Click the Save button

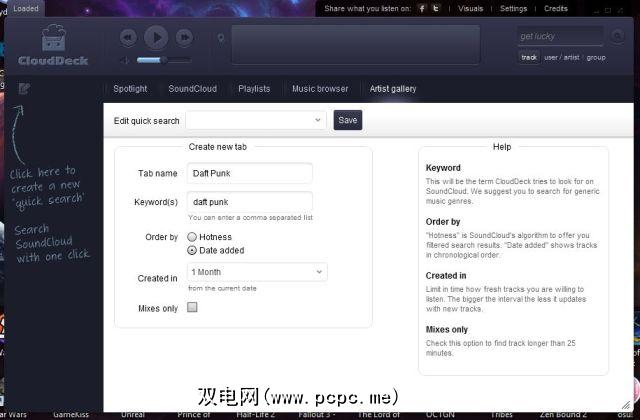click(348, 120)
